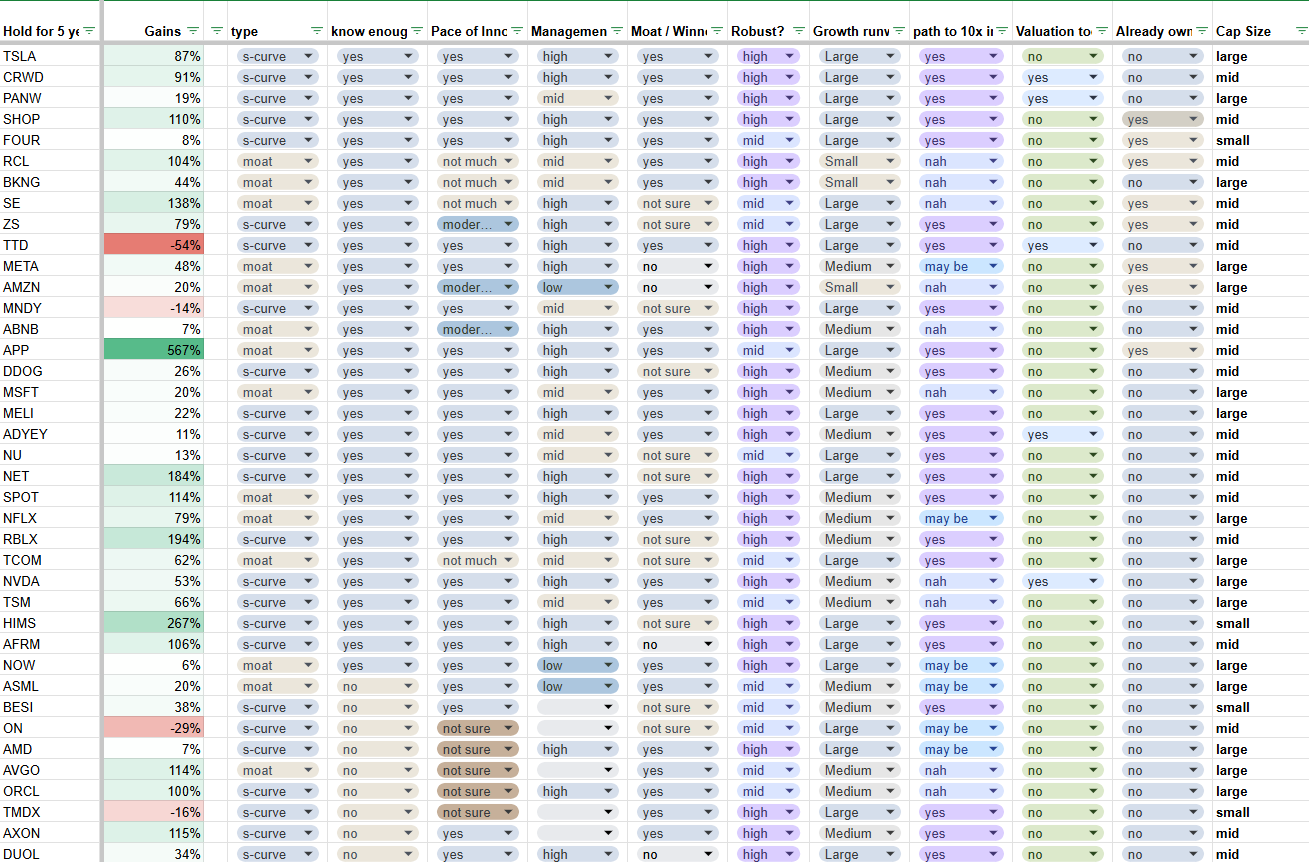Image resolution: width=1309 pixels, height=862 pixels.
Task: Open AMZN row's low management dropdown
Action: [x=578, y=287]
